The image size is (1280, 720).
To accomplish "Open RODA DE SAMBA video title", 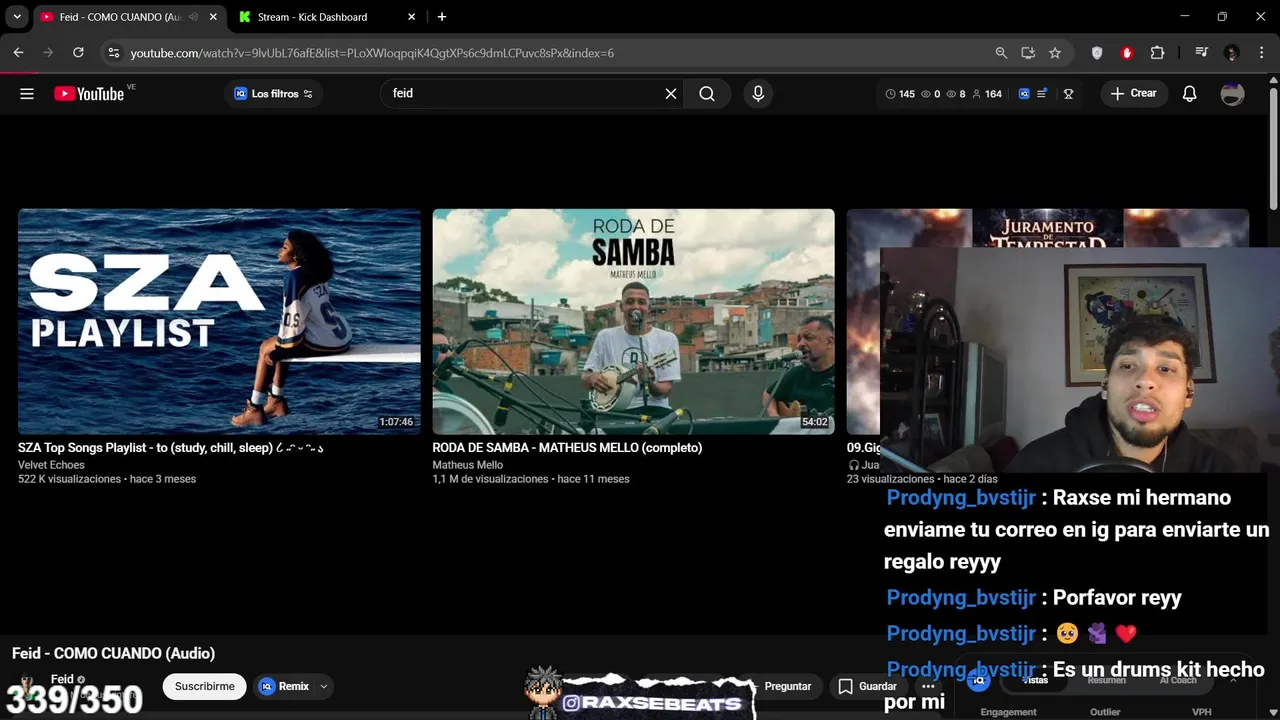I will (x=567, y=448).
